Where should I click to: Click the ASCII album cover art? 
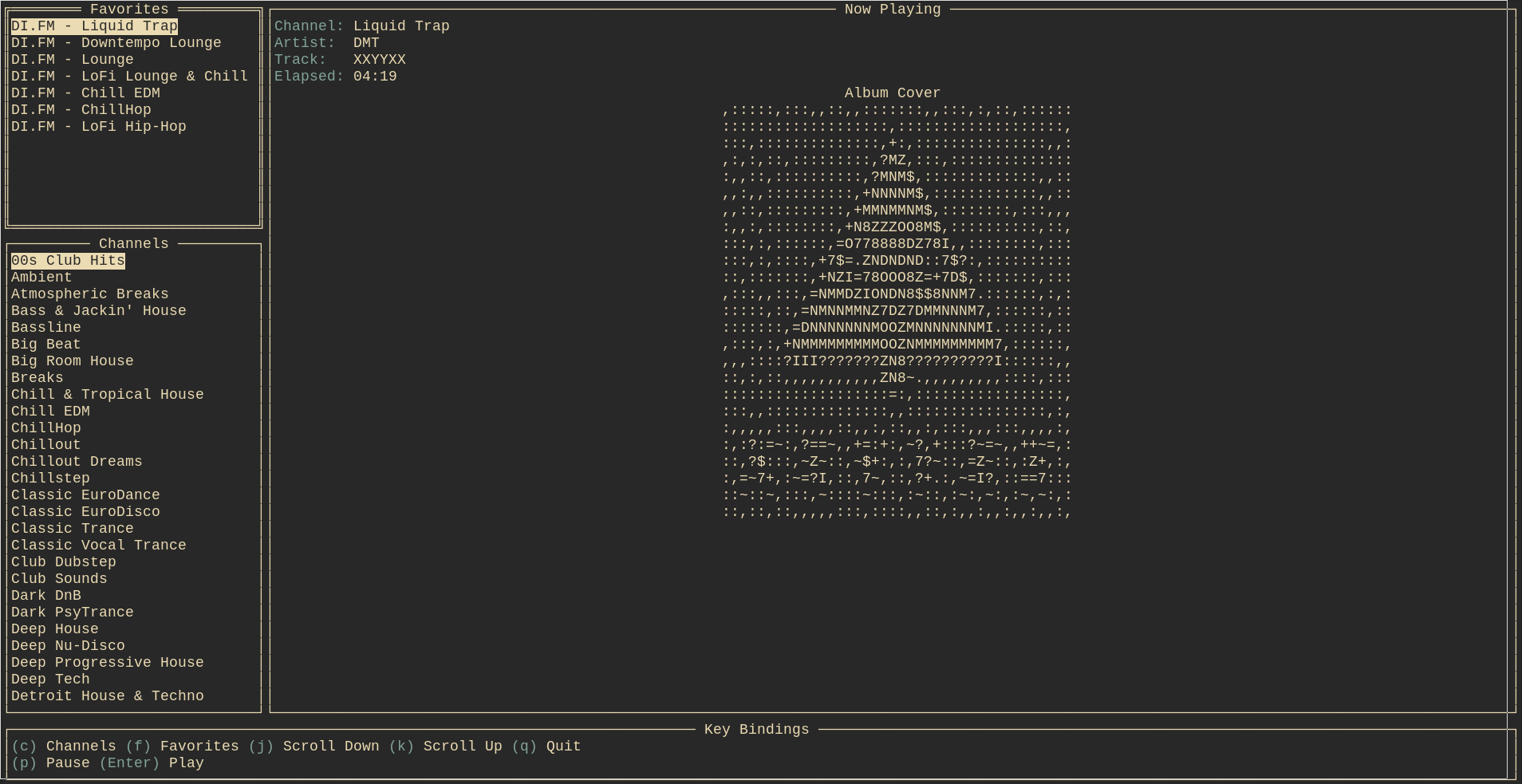click(897, 310)
